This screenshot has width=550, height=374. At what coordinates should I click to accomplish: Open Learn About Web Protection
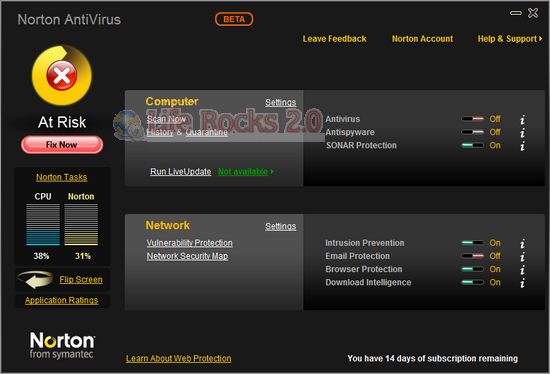click(x=179, y=359)
